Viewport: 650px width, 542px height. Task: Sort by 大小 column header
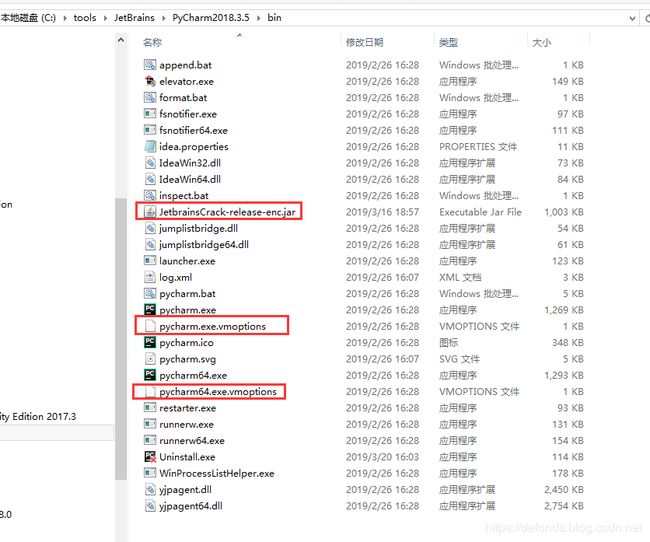click(541, 42)
